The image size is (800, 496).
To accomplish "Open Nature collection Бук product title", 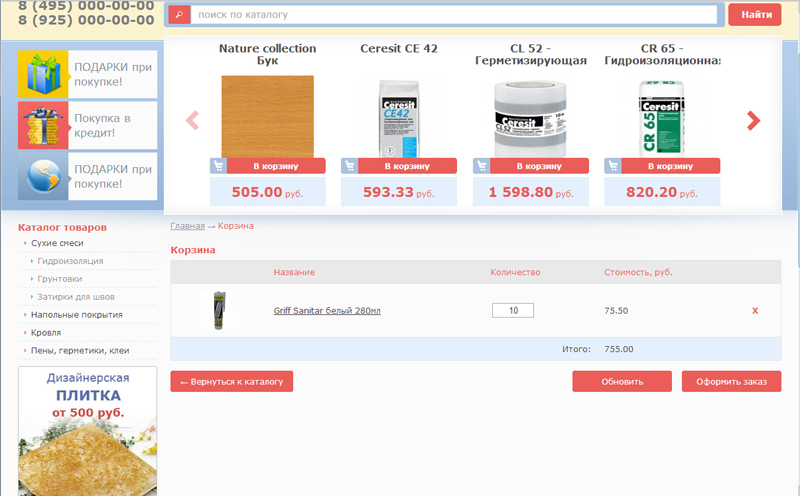I will [x=267, y=54].
